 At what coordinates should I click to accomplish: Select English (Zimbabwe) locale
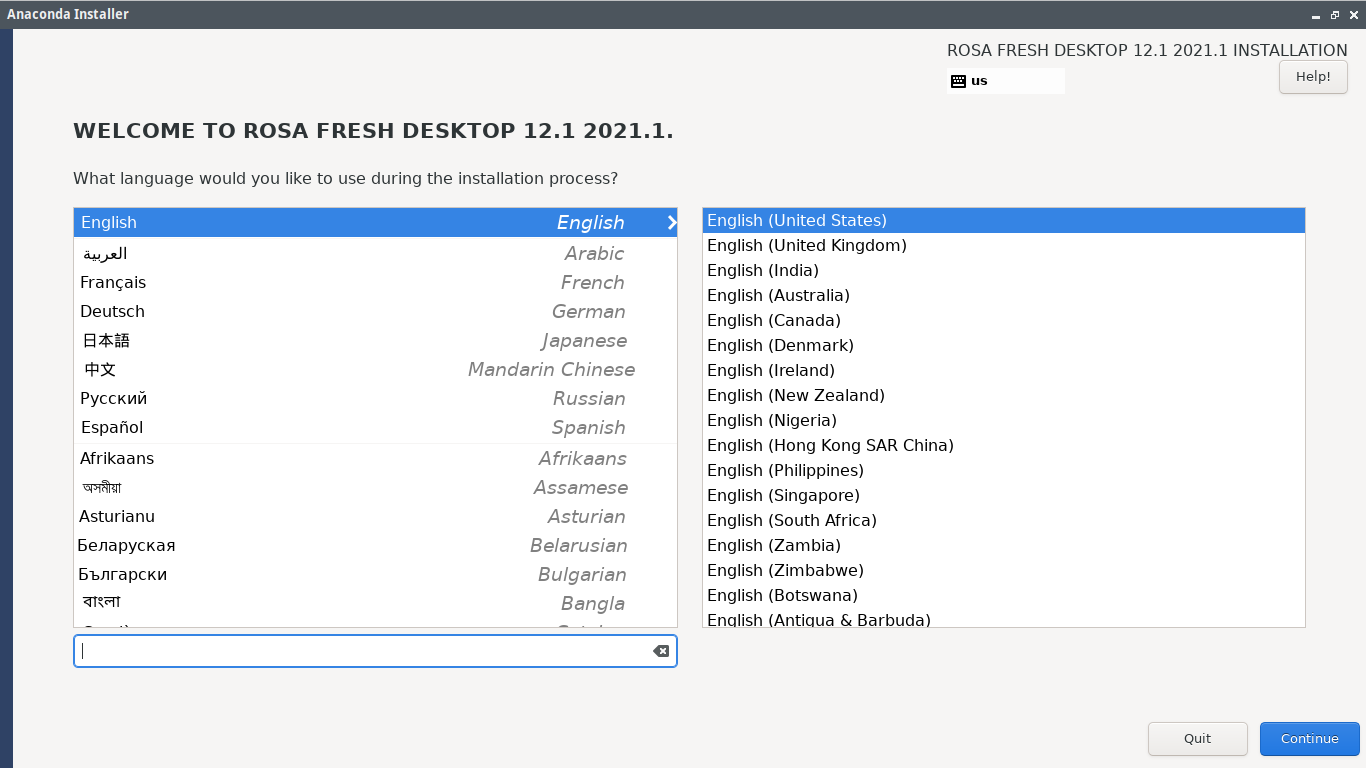[1004, 570]
